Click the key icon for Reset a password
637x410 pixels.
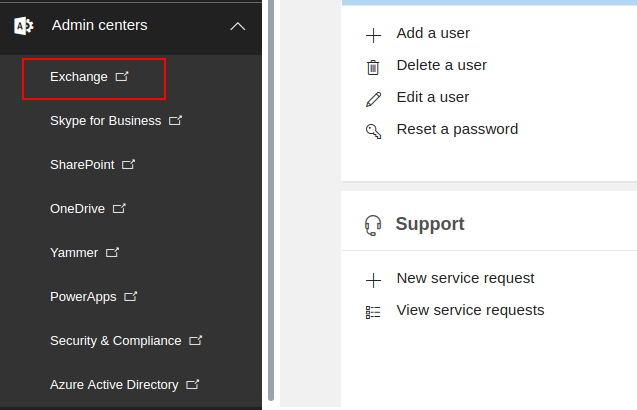pyautogui.click(x=373, y=131)
